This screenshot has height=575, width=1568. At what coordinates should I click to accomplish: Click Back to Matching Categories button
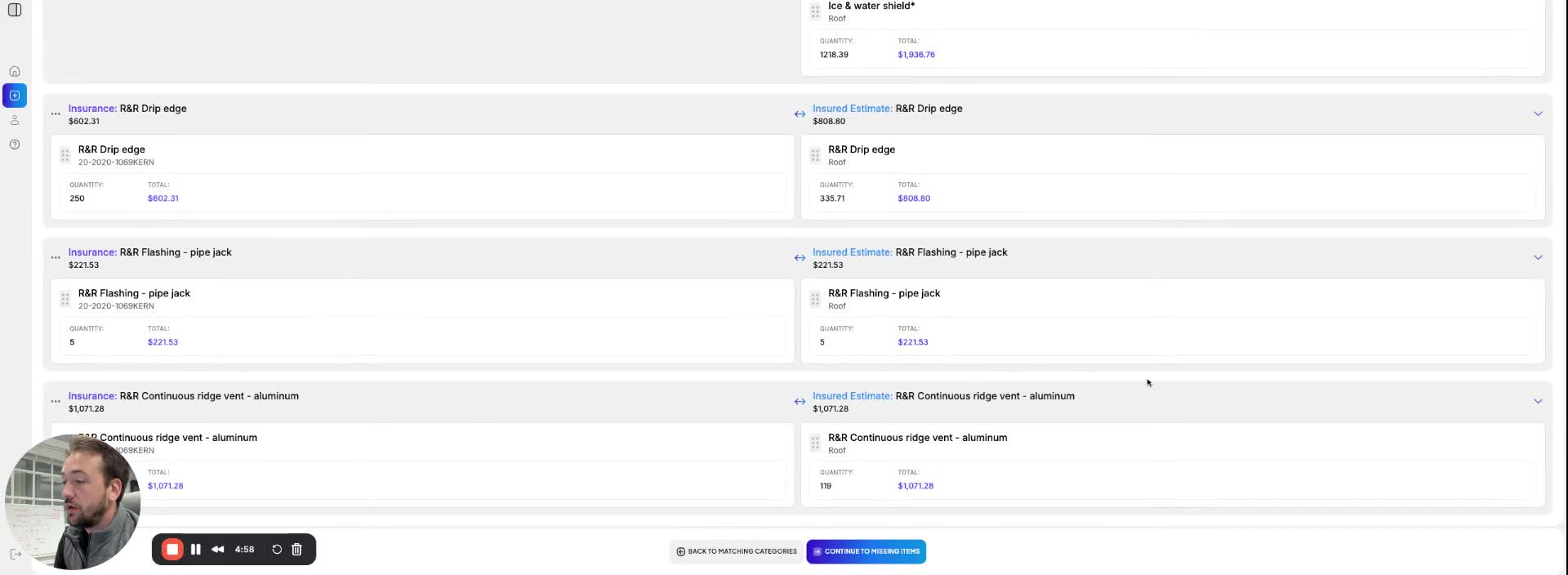[737, 551]
